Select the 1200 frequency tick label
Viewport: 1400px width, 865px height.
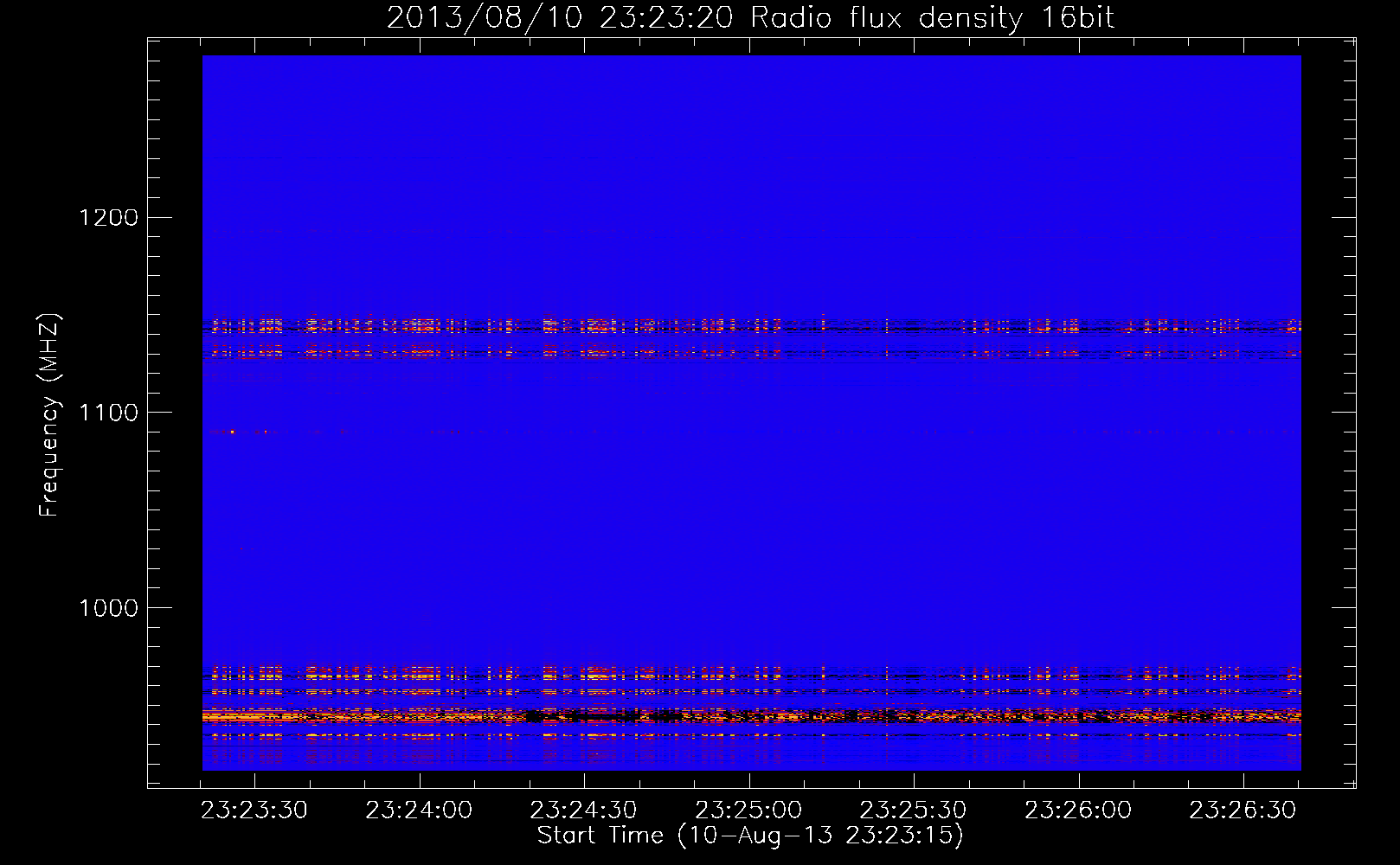(x=108, y=217)
